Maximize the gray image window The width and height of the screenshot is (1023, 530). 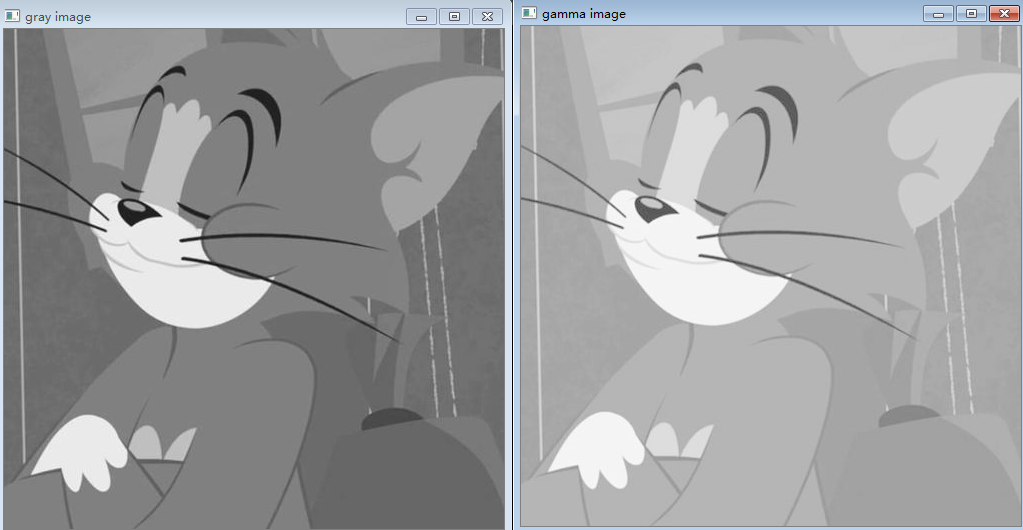click(454, 16)
